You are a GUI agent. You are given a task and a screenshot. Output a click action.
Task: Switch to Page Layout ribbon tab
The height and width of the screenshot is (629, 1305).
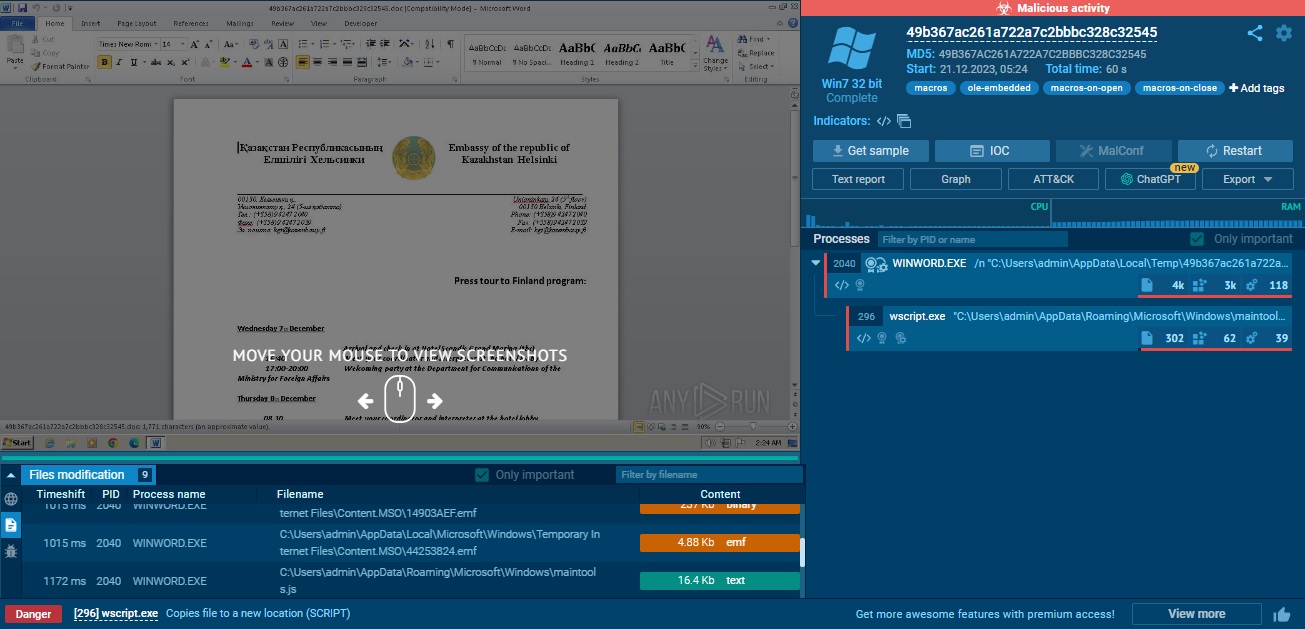tap(136, 22)
